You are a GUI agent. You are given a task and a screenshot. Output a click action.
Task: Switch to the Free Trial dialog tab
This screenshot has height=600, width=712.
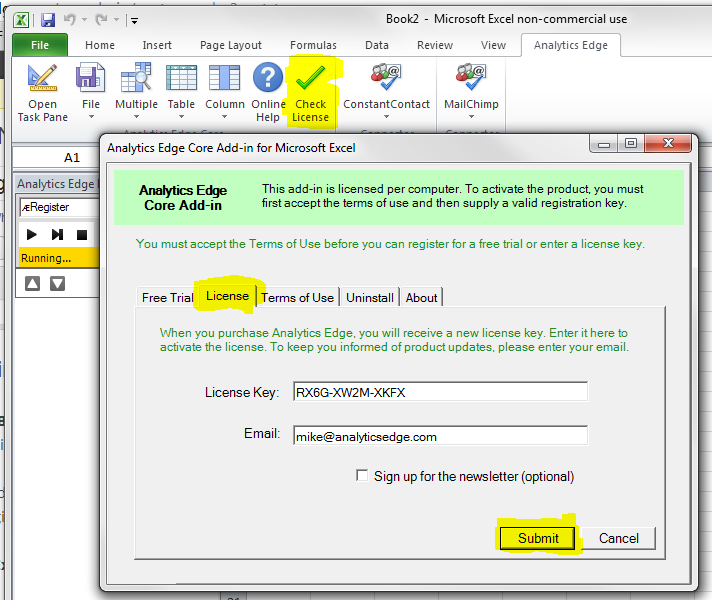167,298
